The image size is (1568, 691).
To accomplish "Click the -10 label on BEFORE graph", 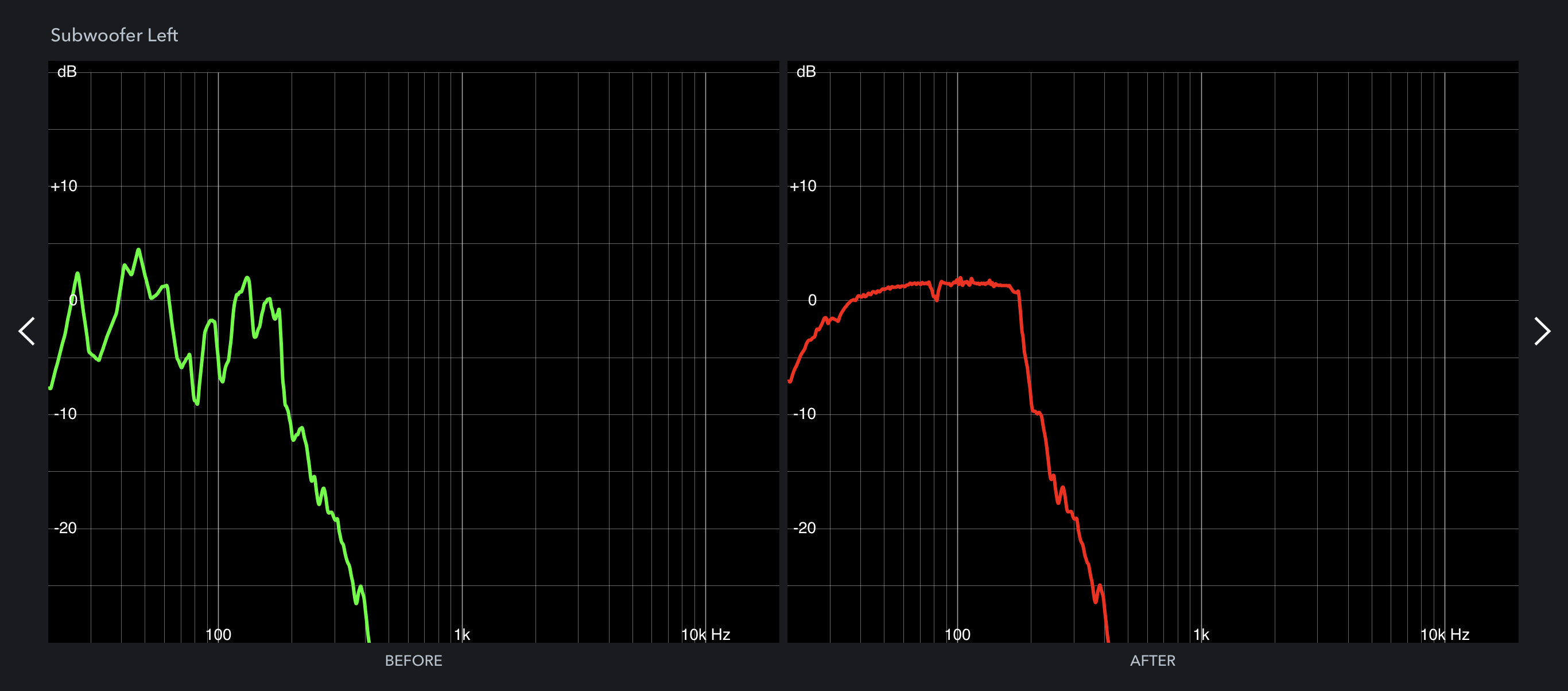I will coord(65,414).
